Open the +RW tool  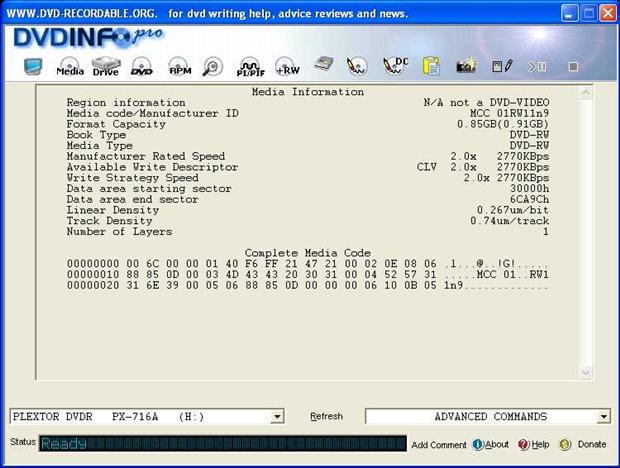(x=287, y=66)
